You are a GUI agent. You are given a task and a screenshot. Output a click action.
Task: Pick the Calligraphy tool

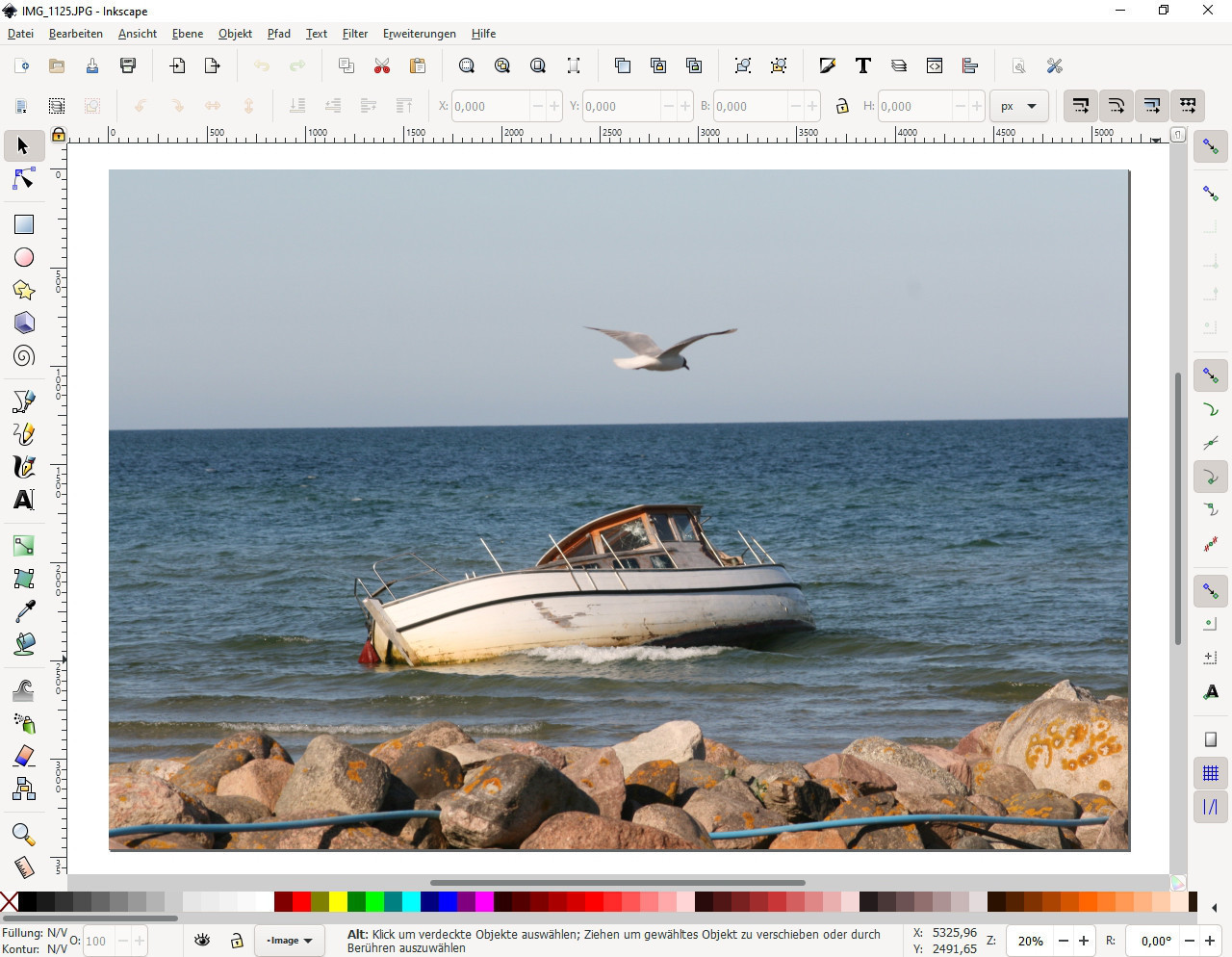(24, 467)
